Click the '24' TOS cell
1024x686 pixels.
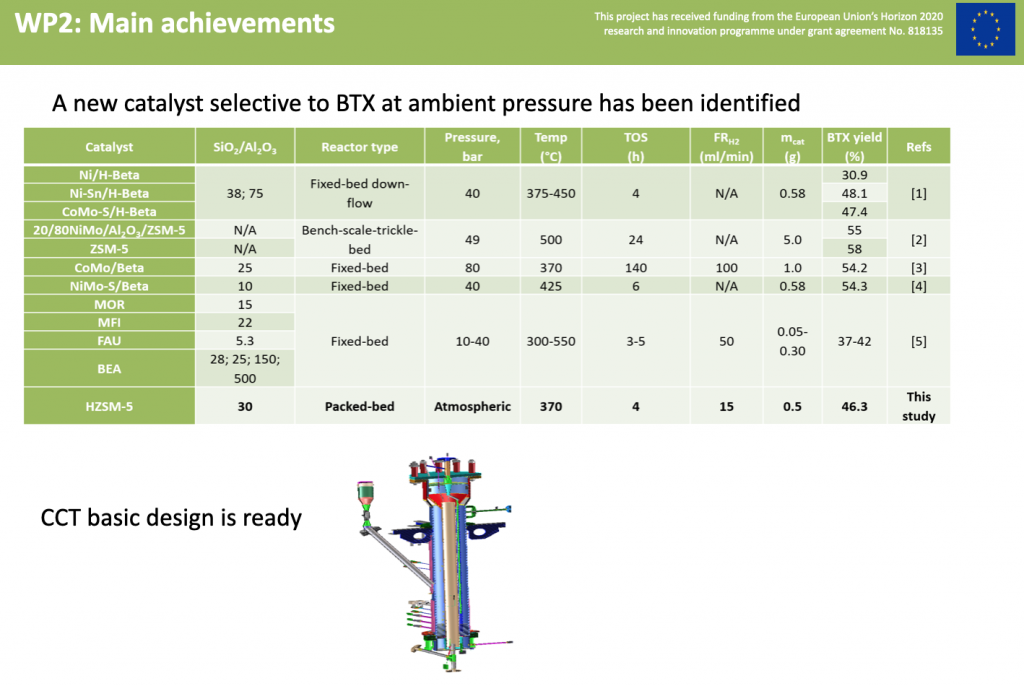click(635, 239)
